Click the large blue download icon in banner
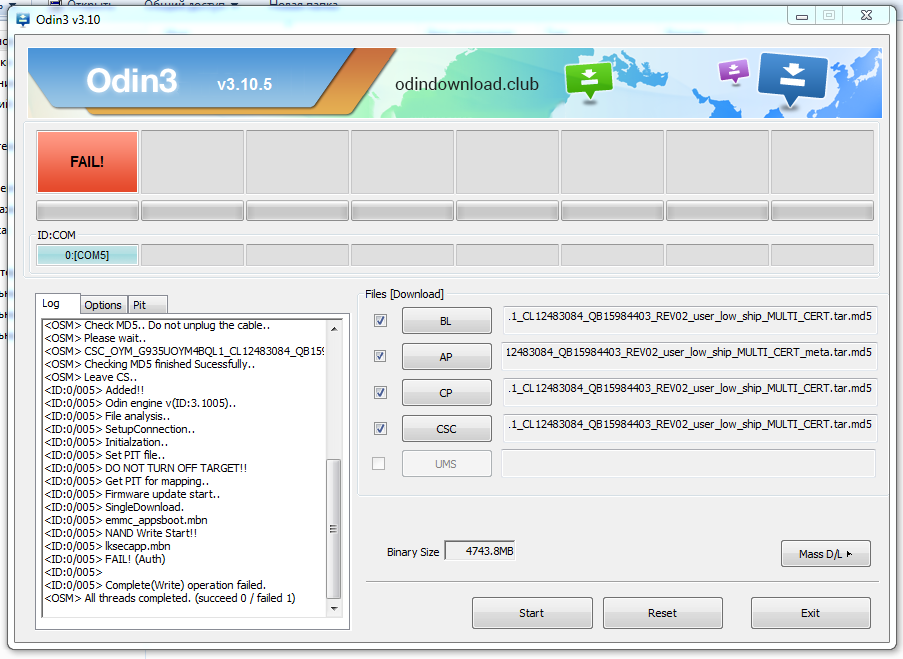Image resolution: width=903 pixels, height=659 pixels. (793, 81)
